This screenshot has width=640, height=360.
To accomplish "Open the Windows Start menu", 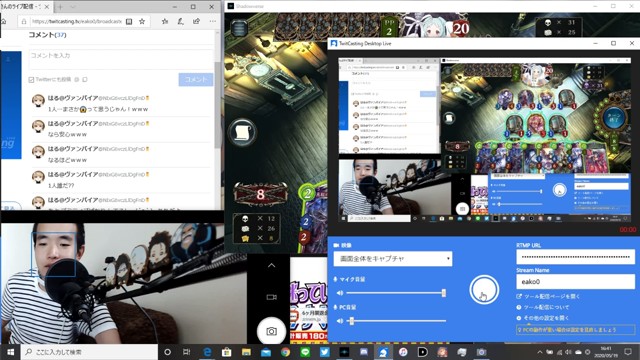I will click(x=11, y=352).
